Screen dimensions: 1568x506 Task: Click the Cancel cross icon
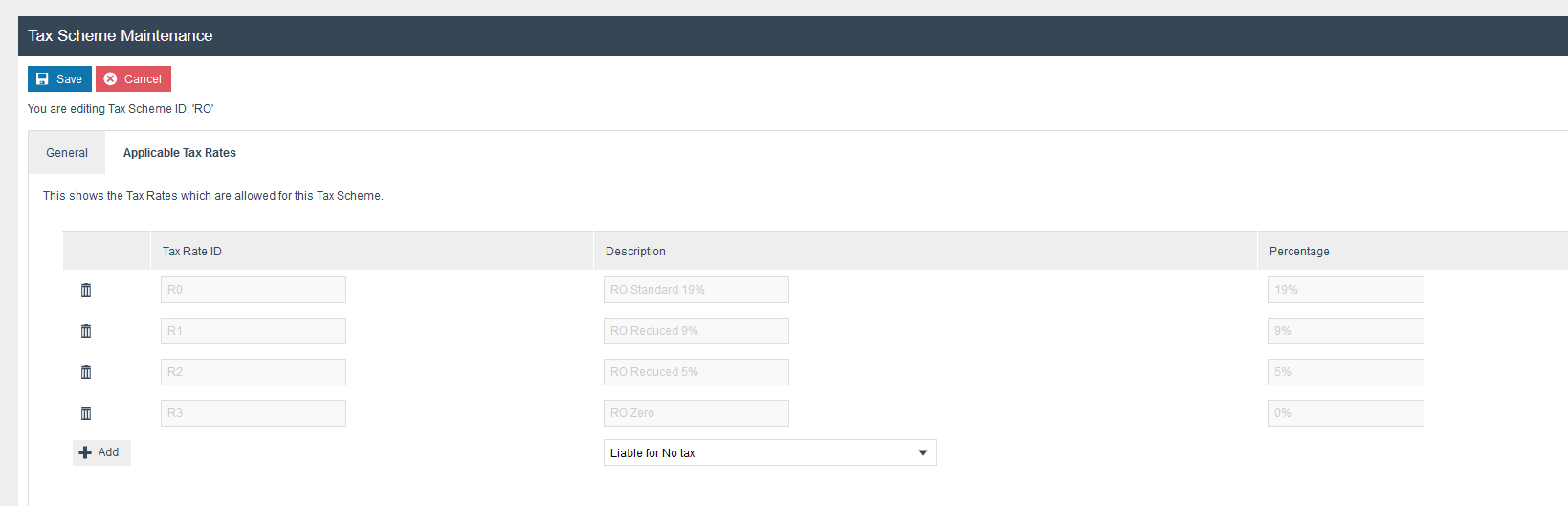click(110, 79)
